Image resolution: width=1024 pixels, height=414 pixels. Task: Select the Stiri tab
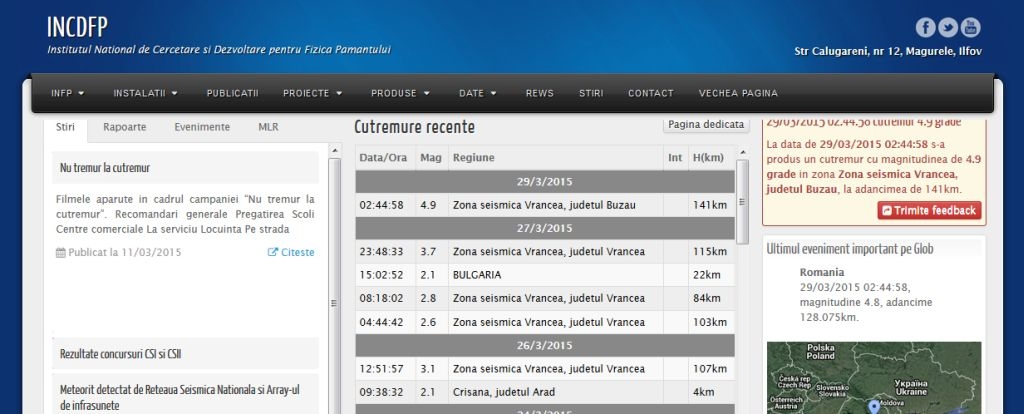(65, 127)
